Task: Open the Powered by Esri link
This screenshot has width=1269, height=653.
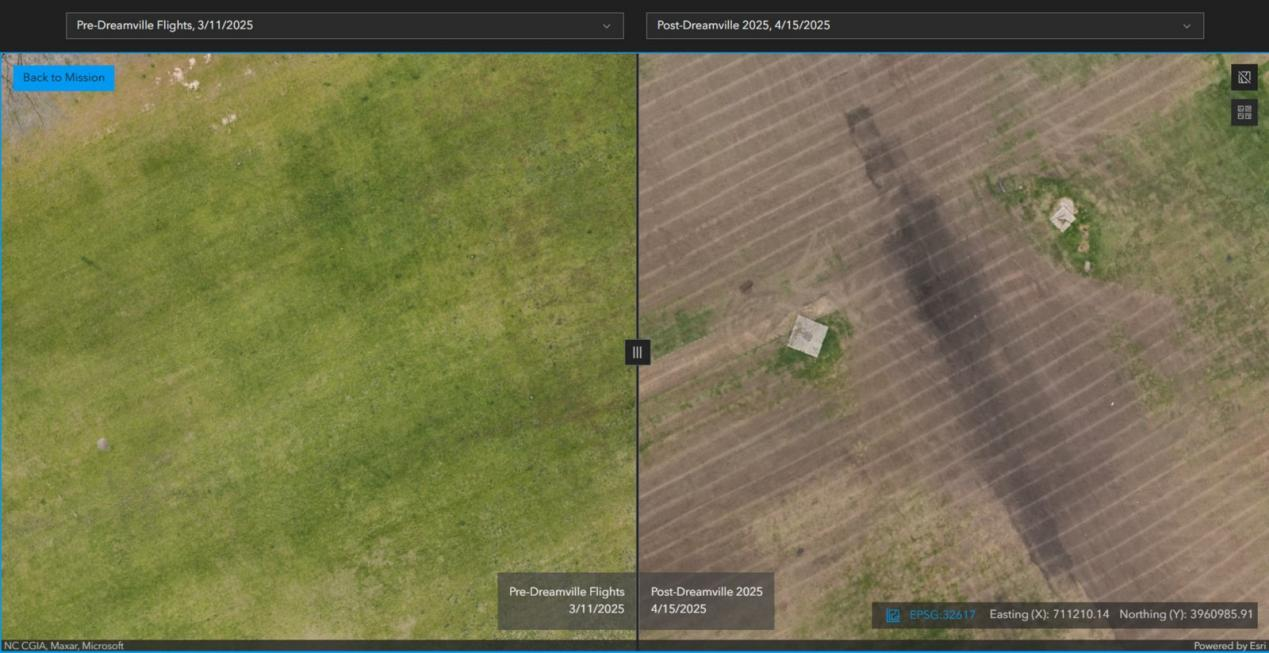Action: point(1229,646)
